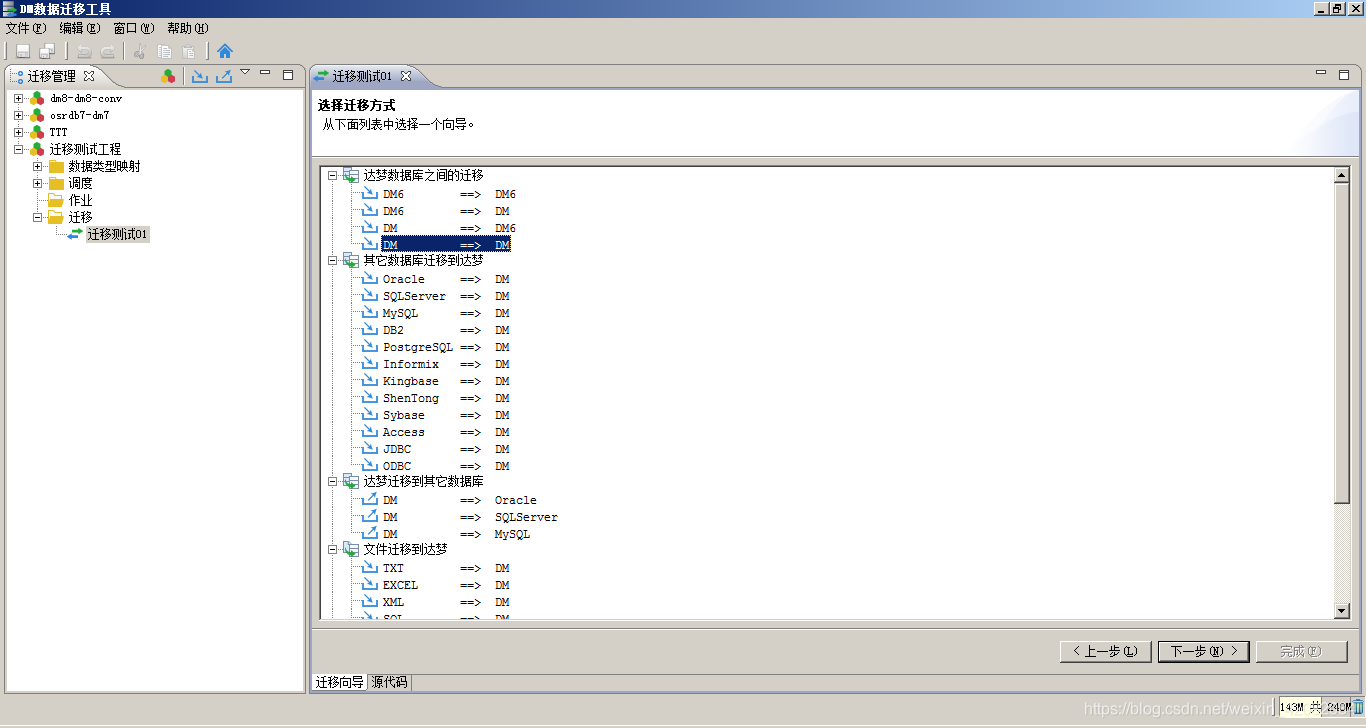Viewport: 1366px width, 728px height.
Task: Switch to the 源代码 bottom tab
Action: click(389, 682)
